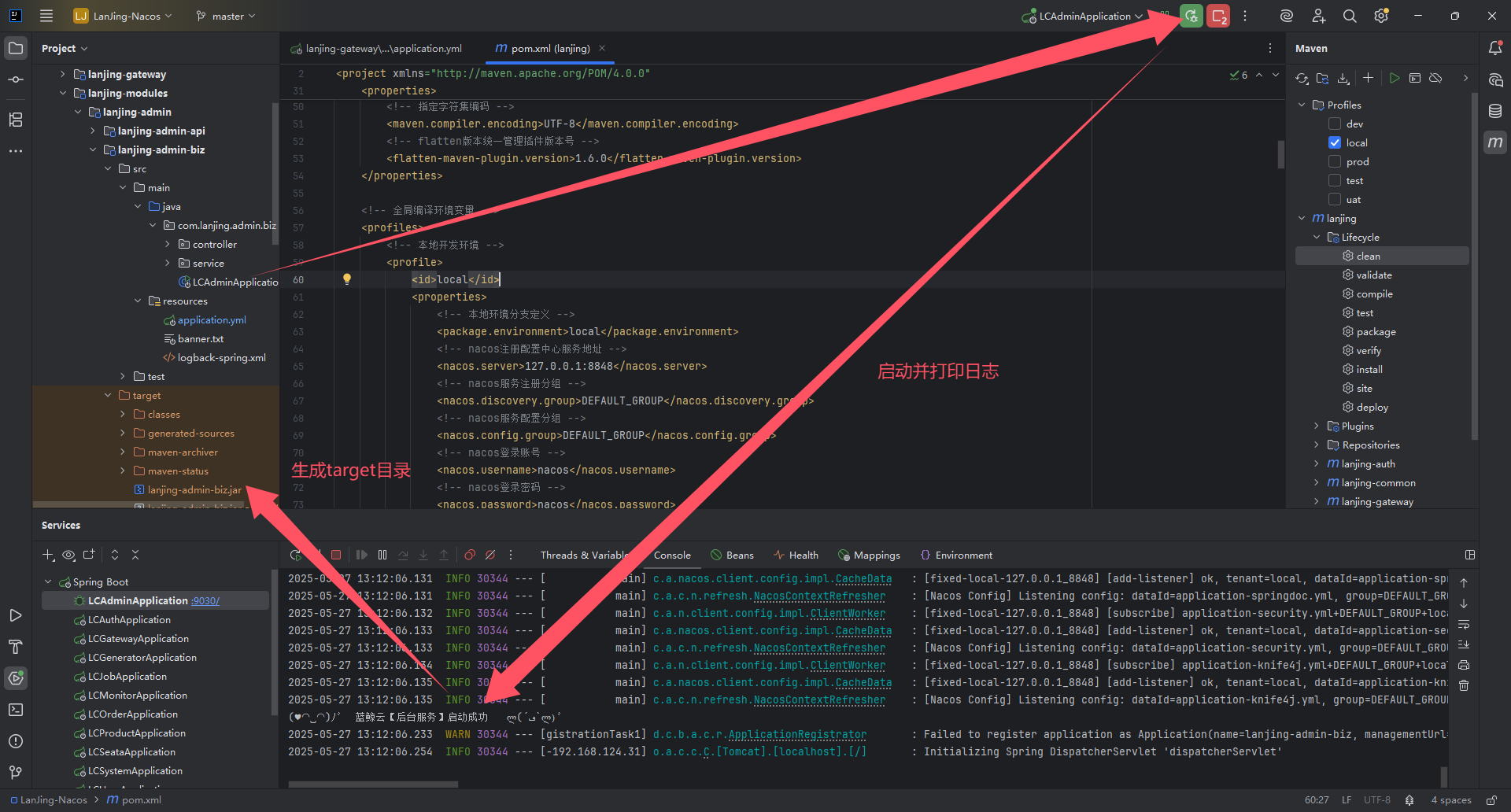1511x812 pixels.
Task: Open the AI assistant spiral icon
Action: tap(1287, 16)
